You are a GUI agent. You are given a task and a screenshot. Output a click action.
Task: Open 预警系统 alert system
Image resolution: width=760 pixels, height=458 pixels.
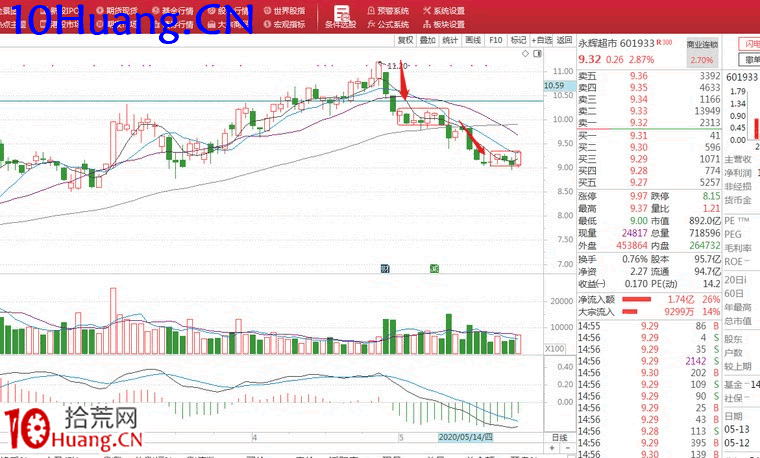pos(388,11)
